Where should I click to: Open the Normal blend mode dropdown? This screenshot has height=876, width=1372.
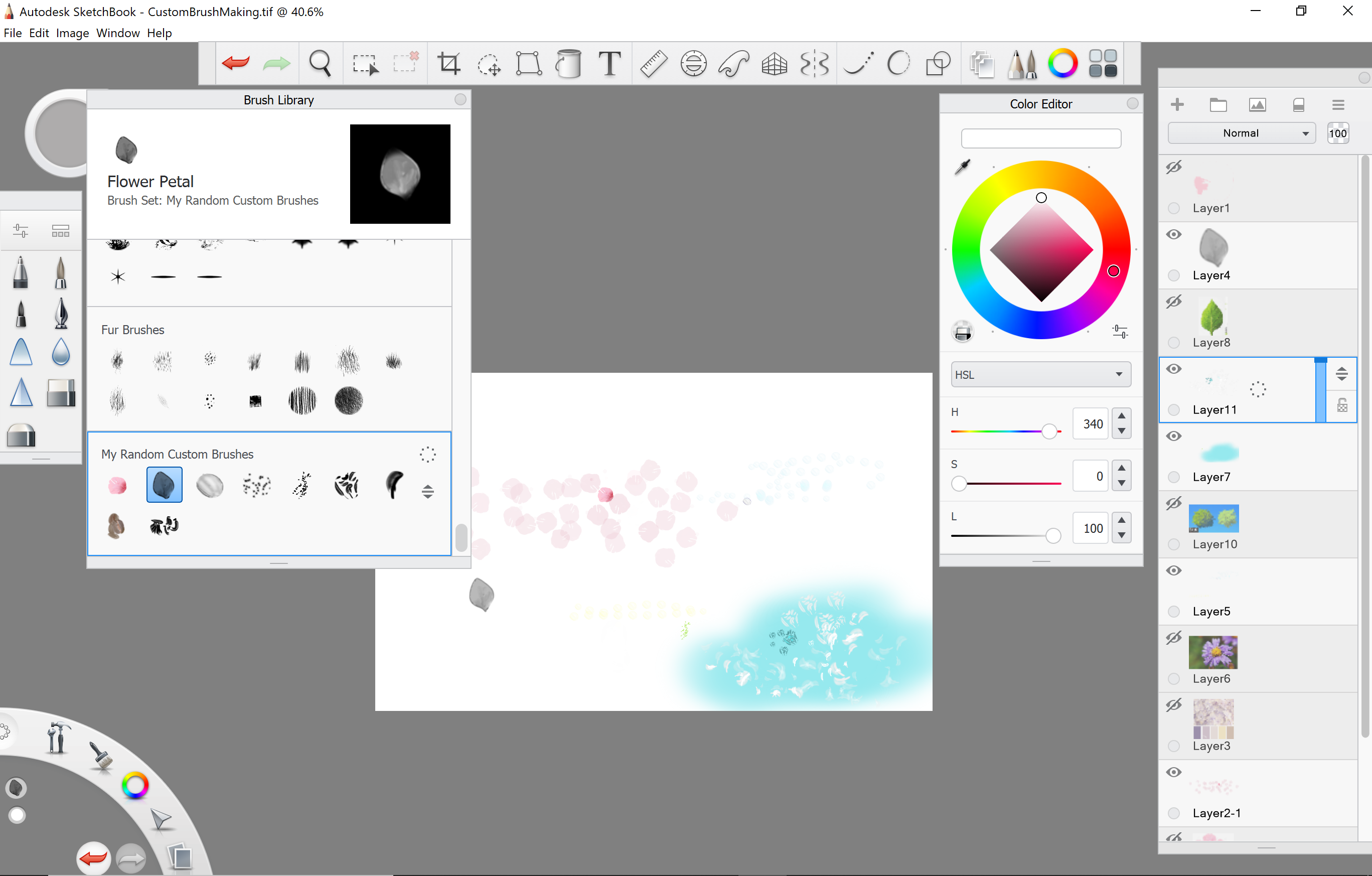click(1241, 133)
